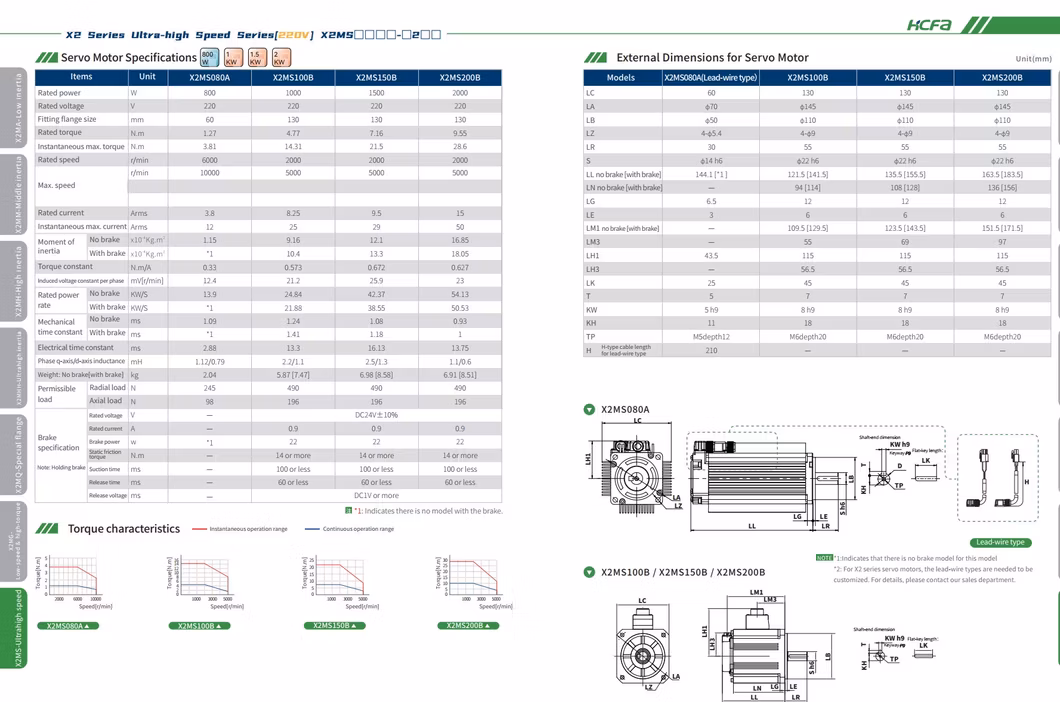Click the green circle arrow beside X2MS080A drawing title
Screen dimensions: 1060x702
589,409
